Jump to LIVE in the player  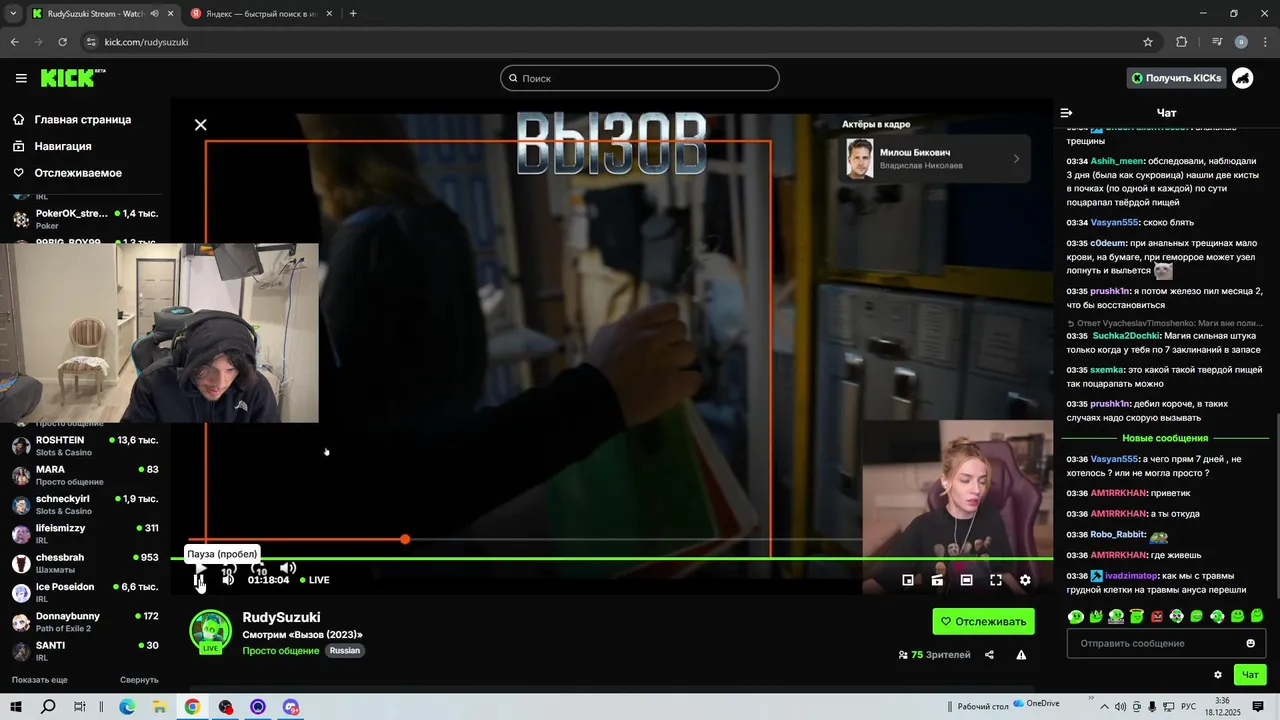pyautogui.click(x=315, y=580)
